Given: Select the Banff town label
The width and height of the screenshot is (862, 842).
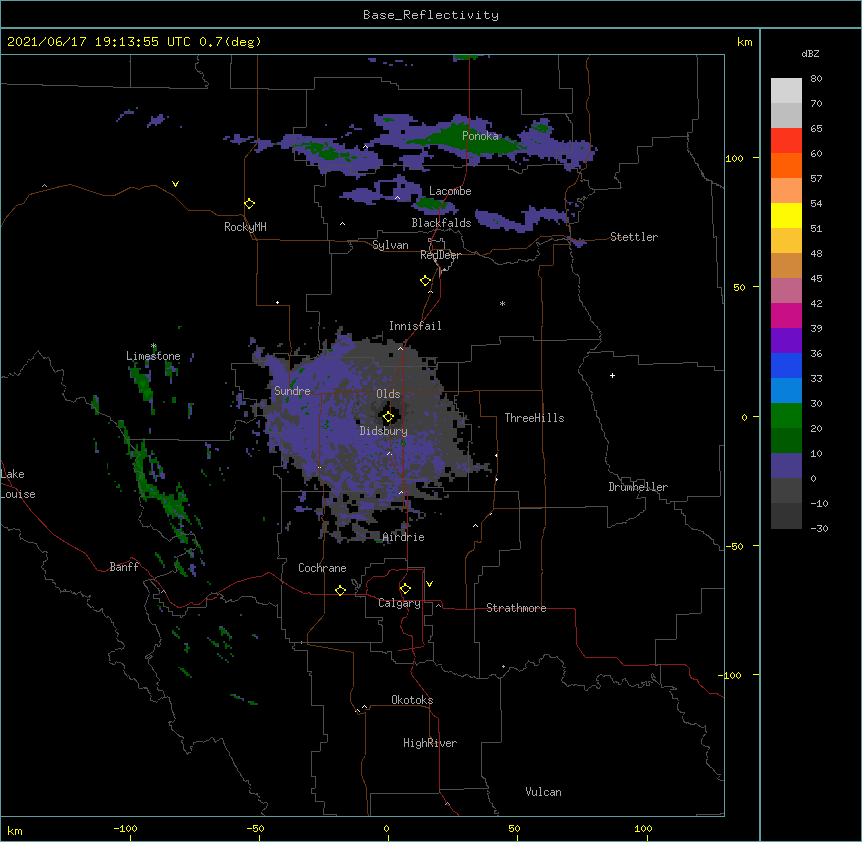Looking at the screenshot, I should point(124,567).
